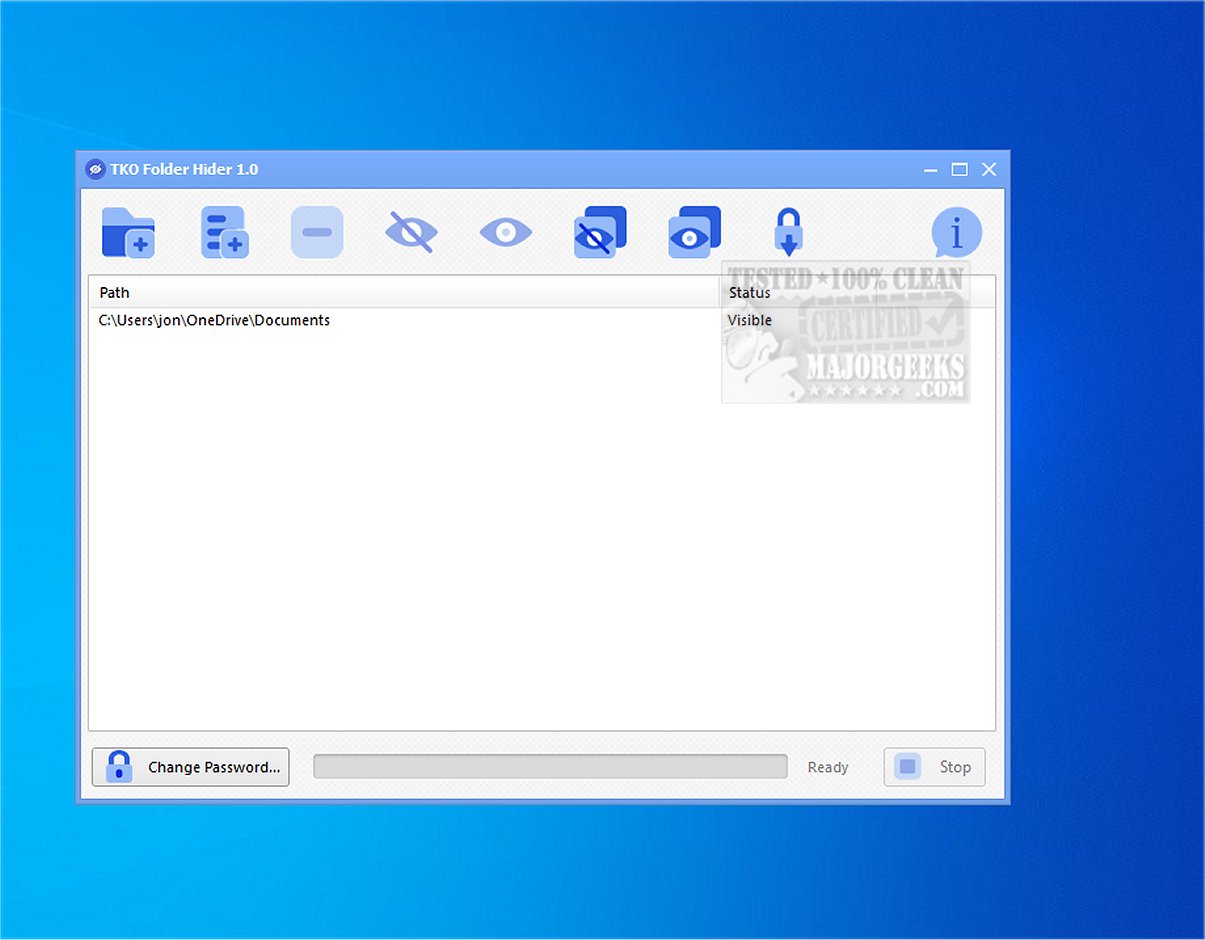Click the Ready status text
The image size is (1205, 940).
(828, 767)
